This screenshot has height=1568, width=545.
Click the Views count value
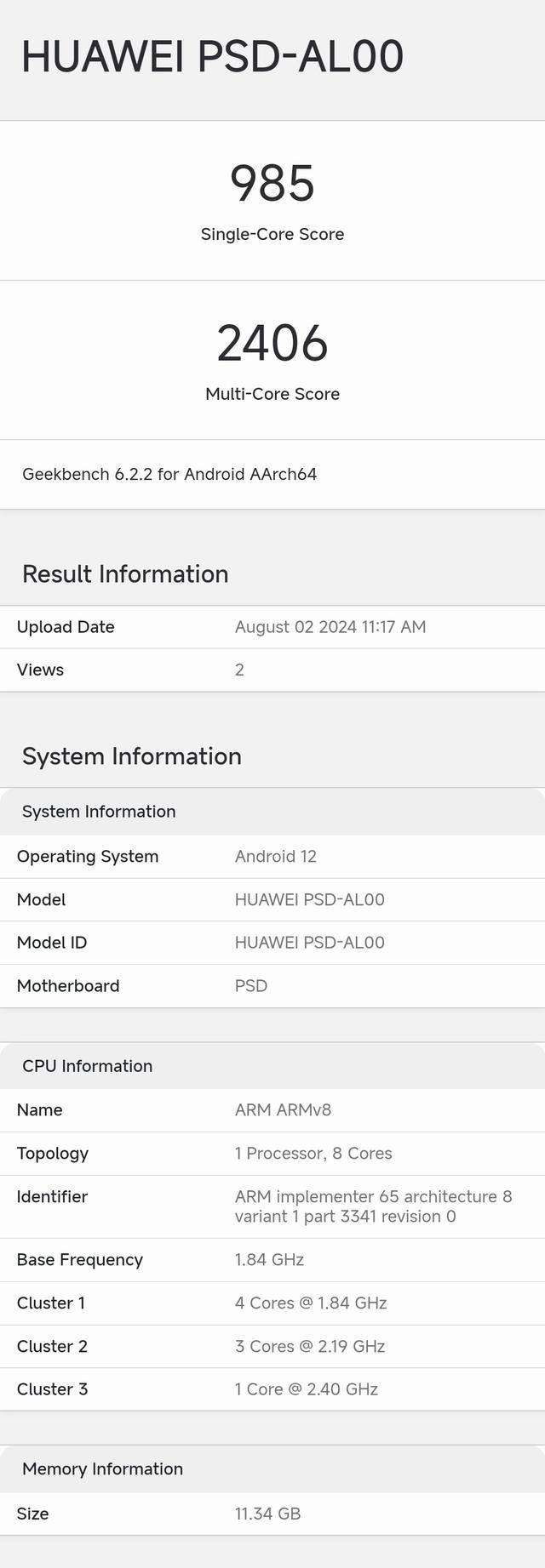[x=239, y=670]
